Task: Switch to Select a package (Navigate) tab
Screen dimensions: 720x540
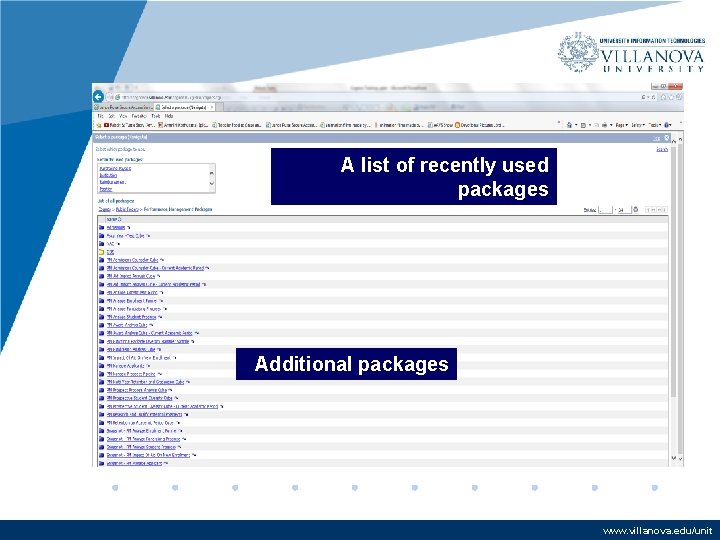Action: [185, 107]
